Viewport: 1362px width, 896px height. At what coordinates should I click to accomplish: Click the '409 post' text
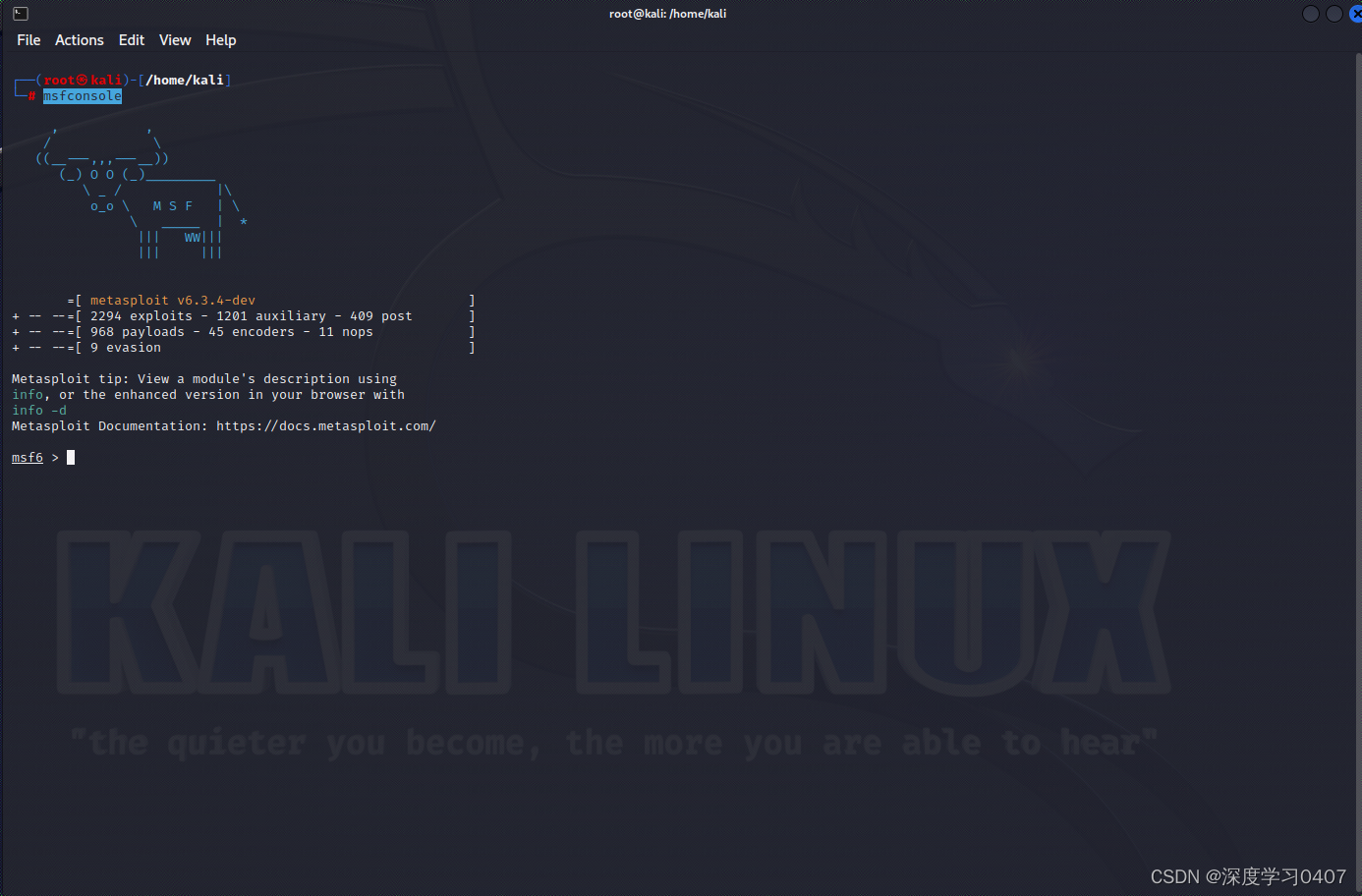381,316
